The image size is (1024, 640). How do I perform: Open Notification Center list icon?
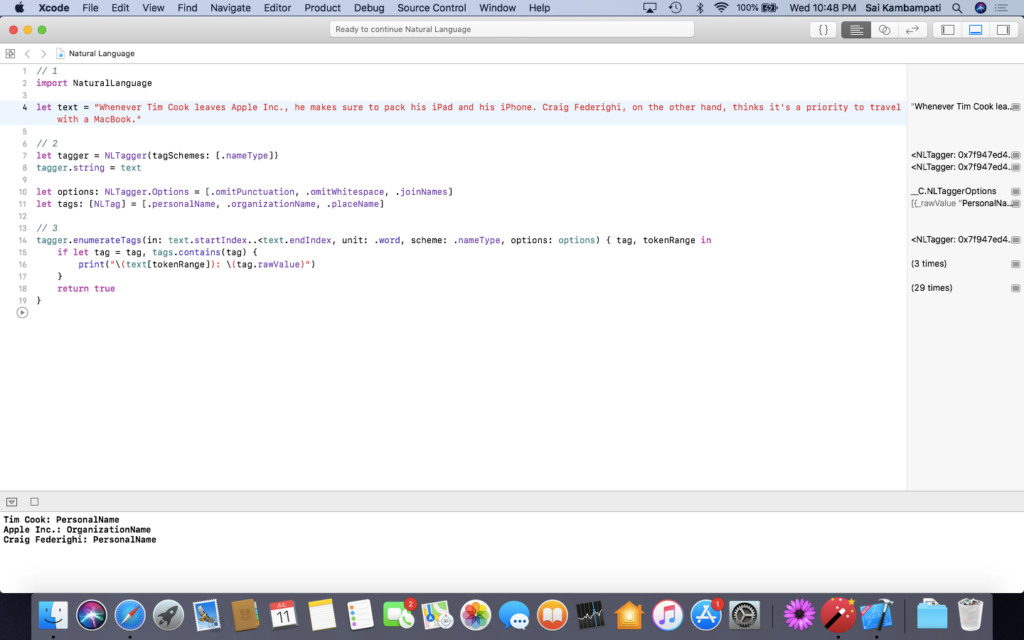click(1001, 8)
